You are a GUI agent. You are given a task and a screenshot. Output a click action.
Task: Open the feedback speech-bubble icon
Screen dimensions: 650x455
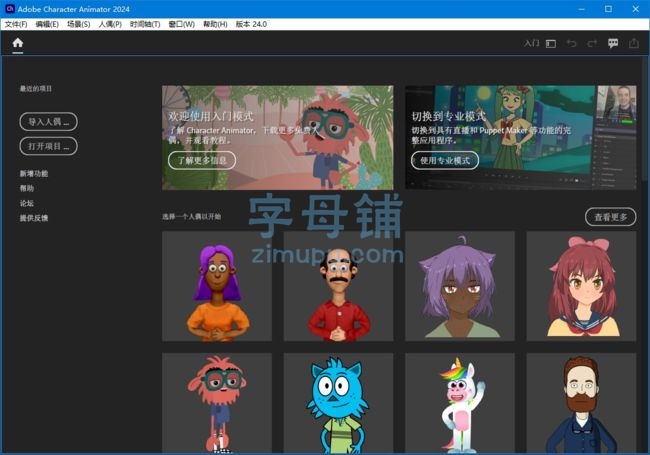[x=613, y=43]
